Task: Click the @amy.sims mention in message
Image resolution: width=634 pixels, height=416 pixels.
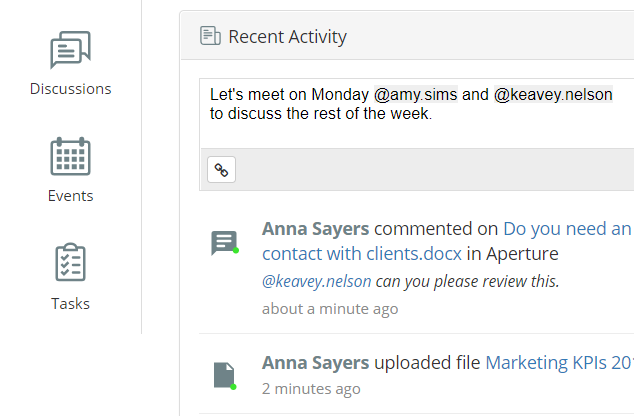Action: click(x=415, y=94)
